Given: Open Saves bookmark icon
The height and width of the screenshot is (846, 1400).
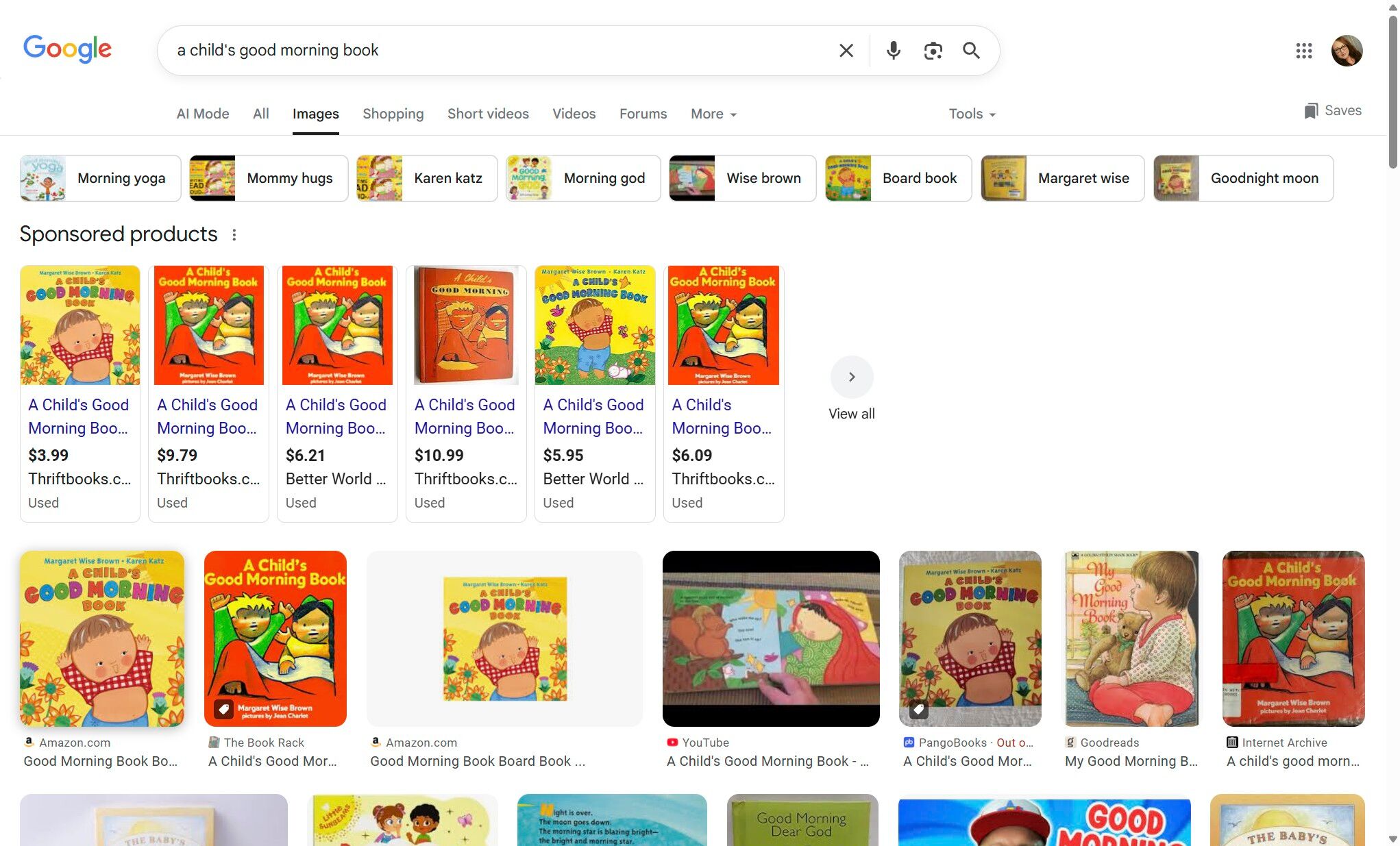Looking at the screenshot, I should click(x=1332, y=111).
